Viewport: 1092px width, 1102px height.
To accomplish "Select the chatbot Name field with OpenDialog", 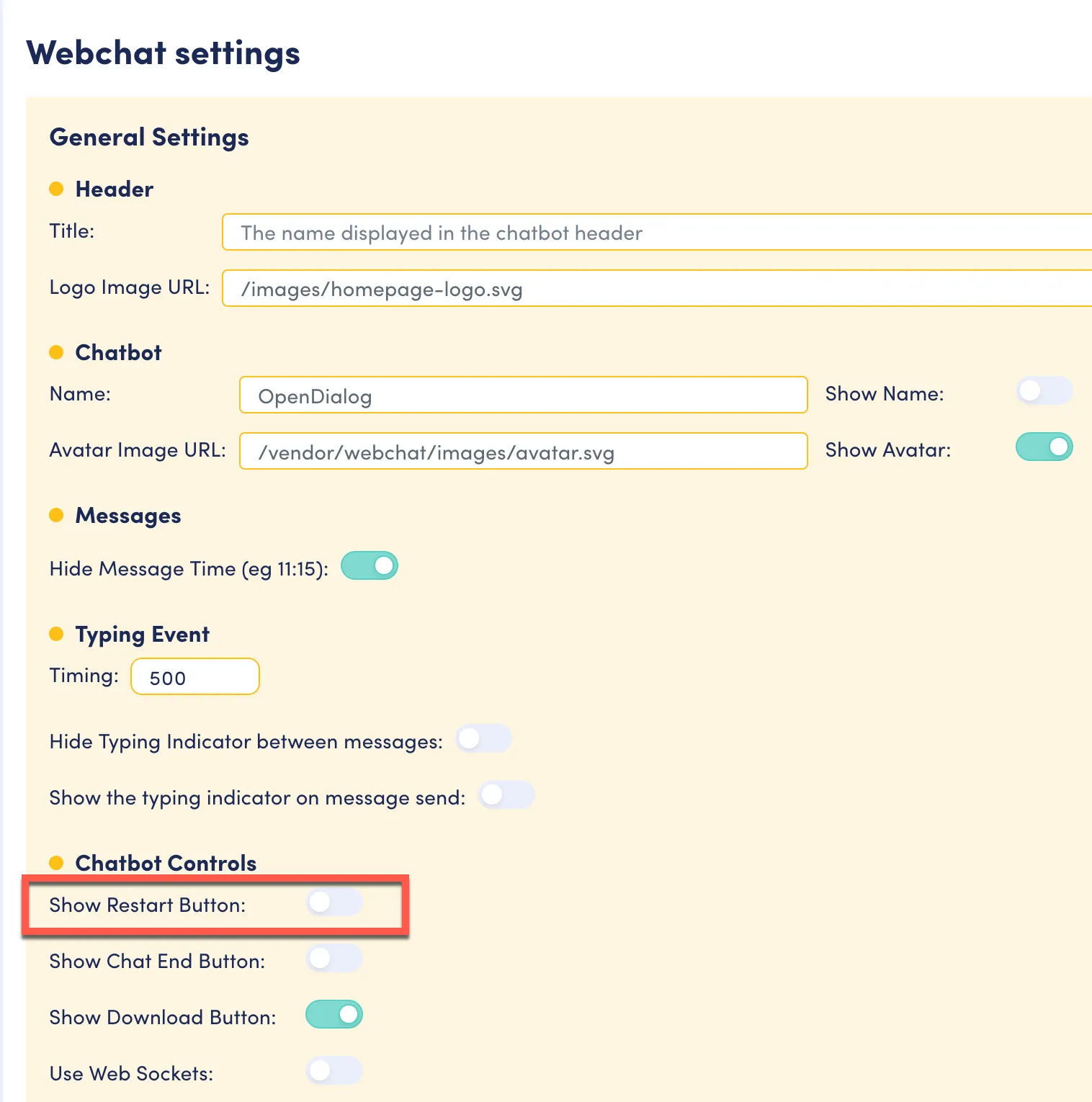I will pyautogui.click(x=524, y=395).
